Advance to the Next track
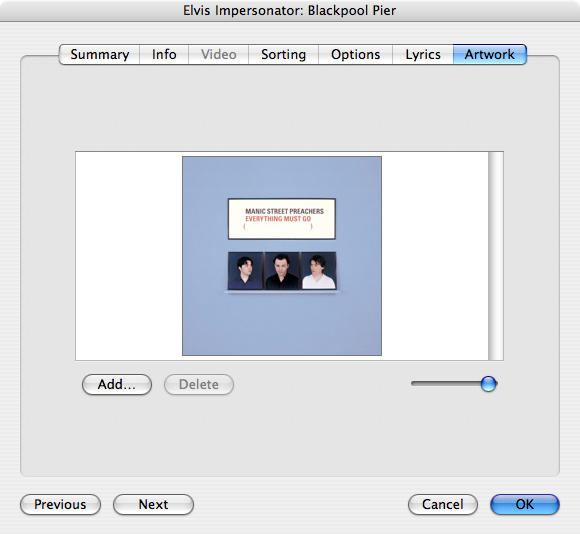580x534 pixels. pos(153,504)
